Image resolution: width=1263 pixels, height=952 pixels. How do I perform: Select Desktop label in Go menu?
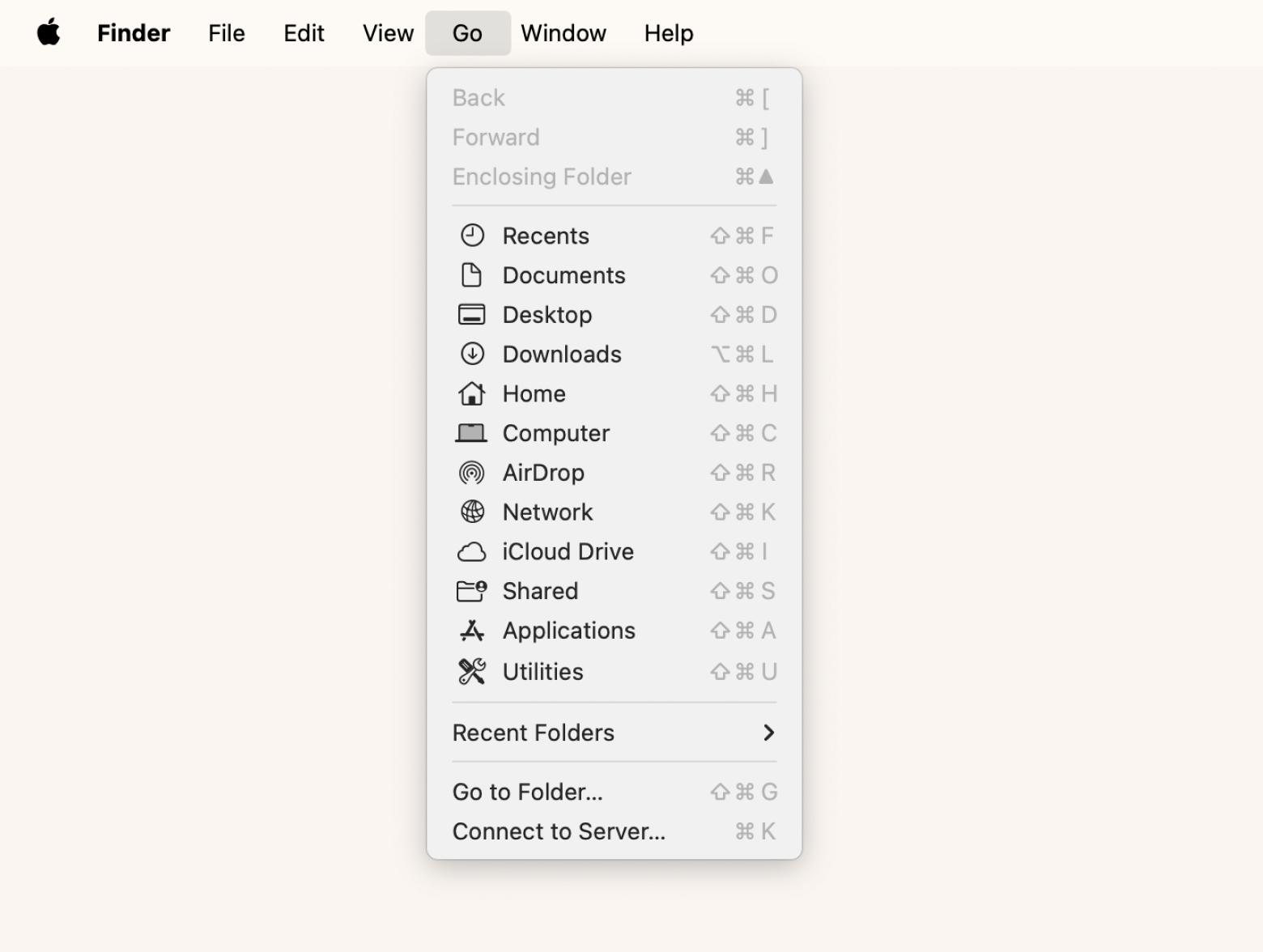pos(547,315)
